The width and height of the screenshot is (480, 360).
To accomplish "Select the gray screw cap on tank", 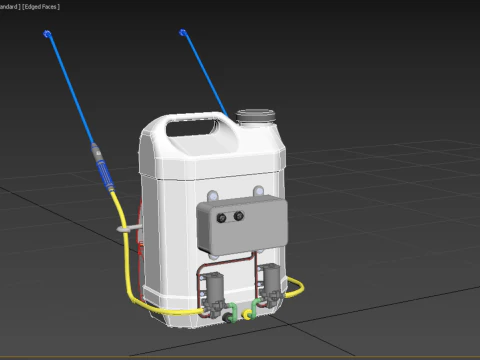I will [256, 117].
